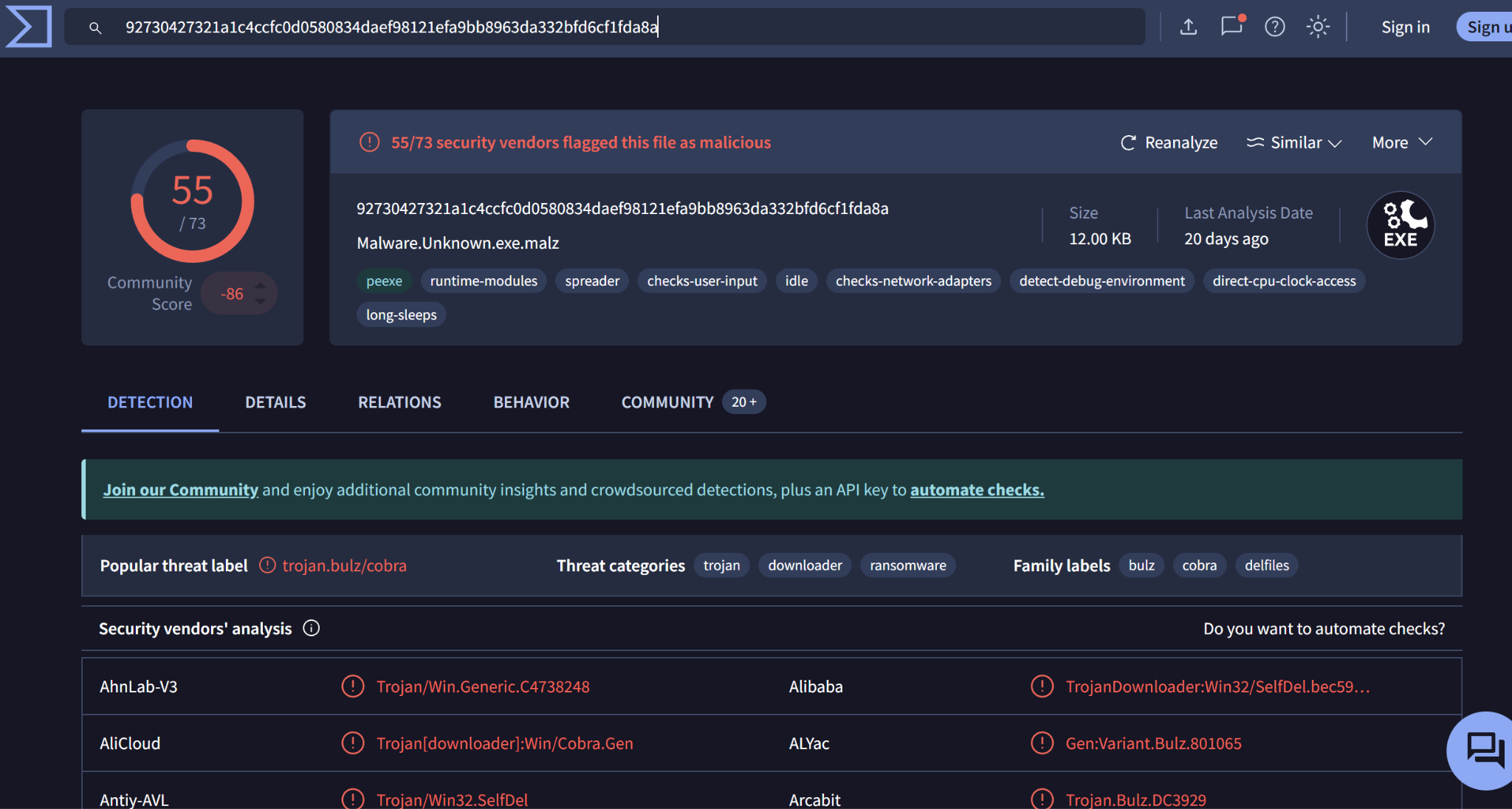The height and width of the screenshot is (809, 1512).
Task: Select the idle tag
Action: click(x=796, y=281)
